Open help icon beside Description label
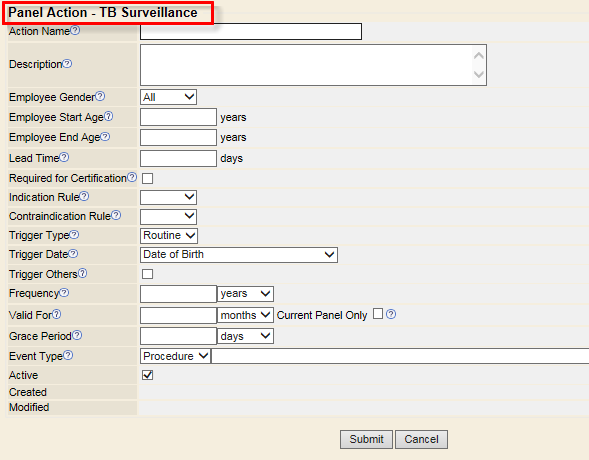This screenshot has height=460, width=589. click(x=67, y=63)
